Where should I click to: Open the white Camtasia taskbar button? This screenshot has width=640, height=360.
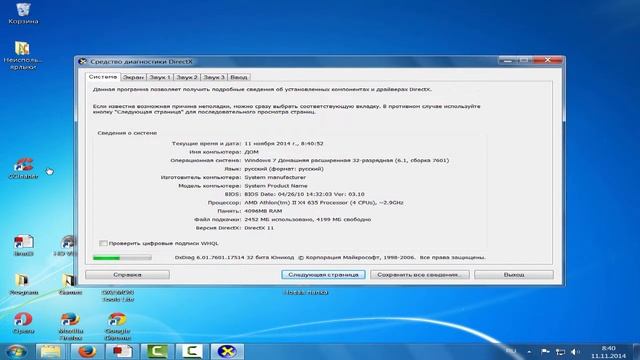click(x=192, y=351)
